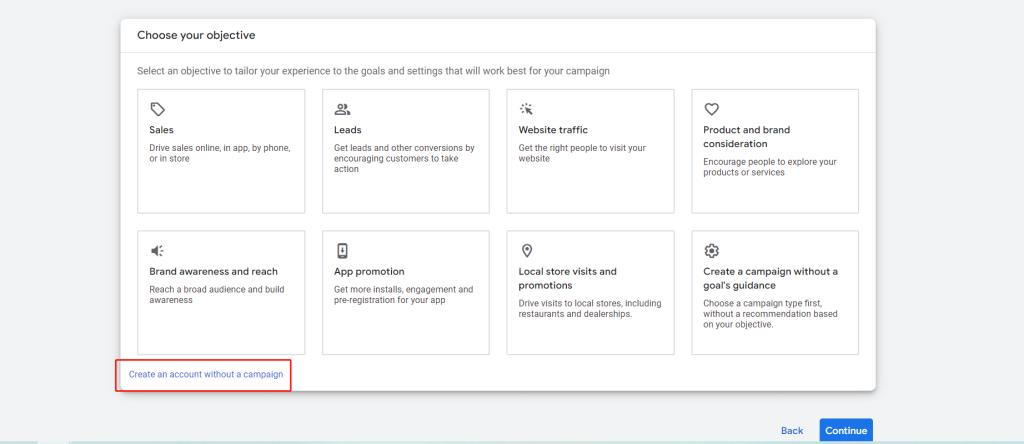The width and height of the screenshot is (1024, 444).
Task: Open Create an account without a campaign link
Action: point(206,375)
